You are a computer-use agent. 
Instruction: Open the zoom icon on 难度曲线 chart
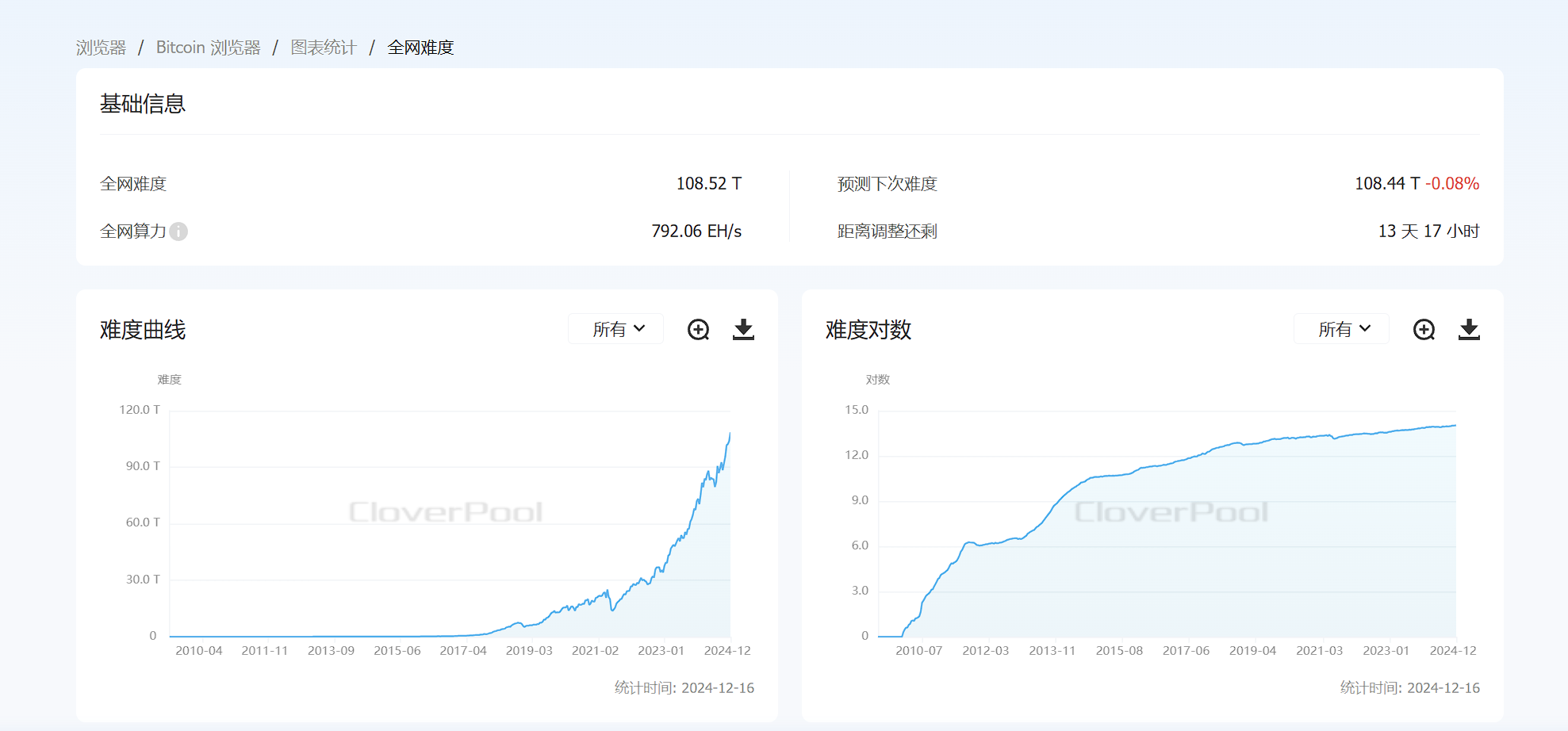[697, 328]
